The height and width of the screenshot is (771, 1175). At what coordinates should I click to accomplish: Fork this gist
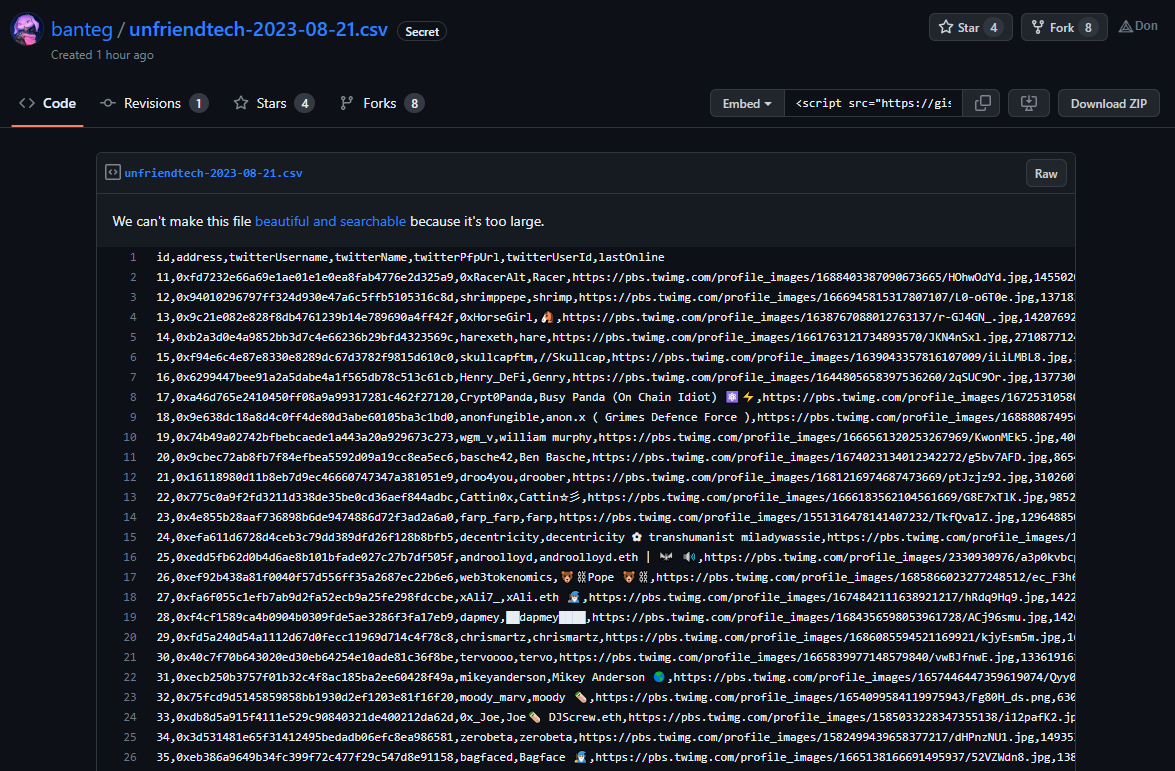[1052, 28]
